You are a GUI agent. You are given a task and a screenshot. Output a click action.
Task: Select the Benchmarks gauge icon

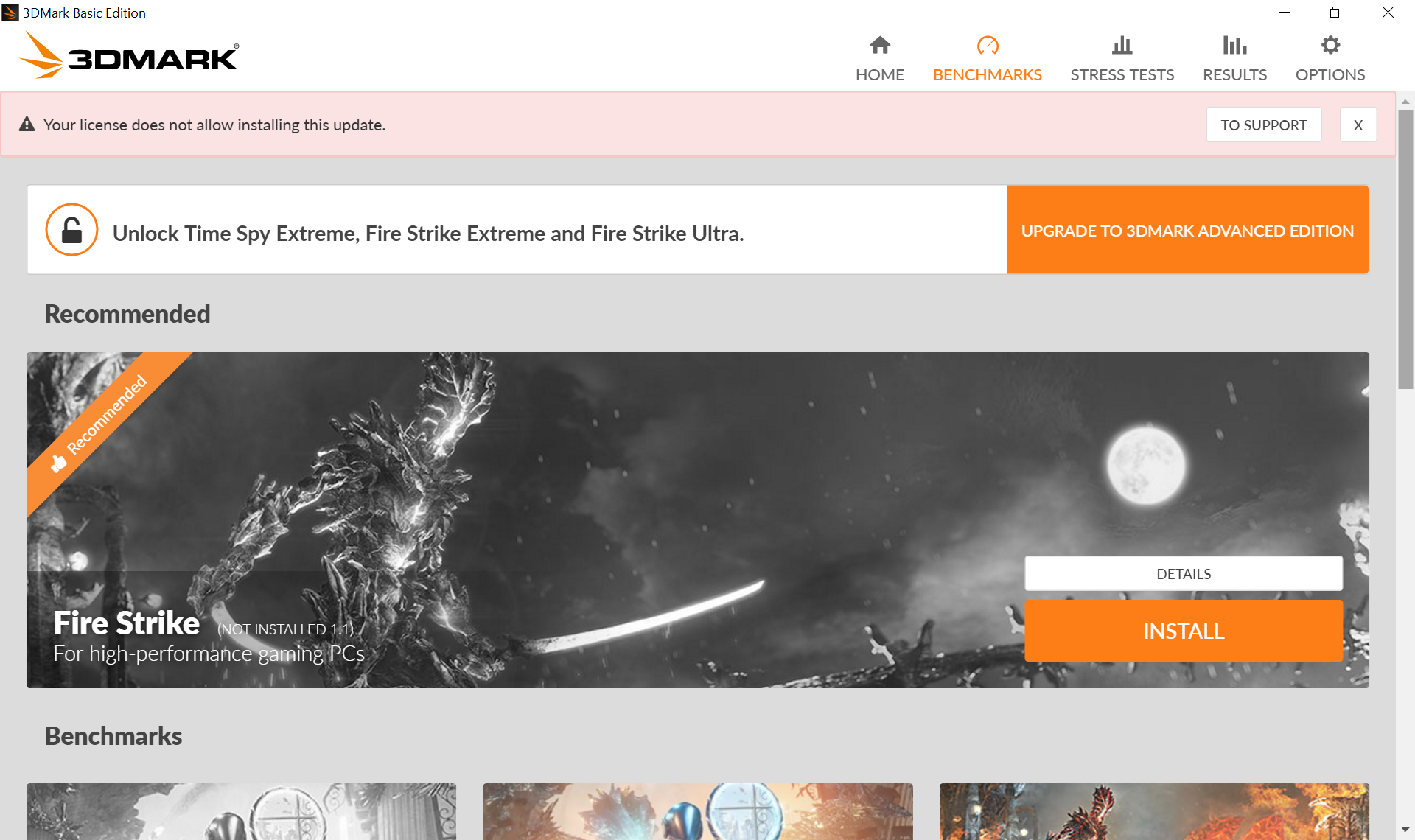tap(988, 45)
